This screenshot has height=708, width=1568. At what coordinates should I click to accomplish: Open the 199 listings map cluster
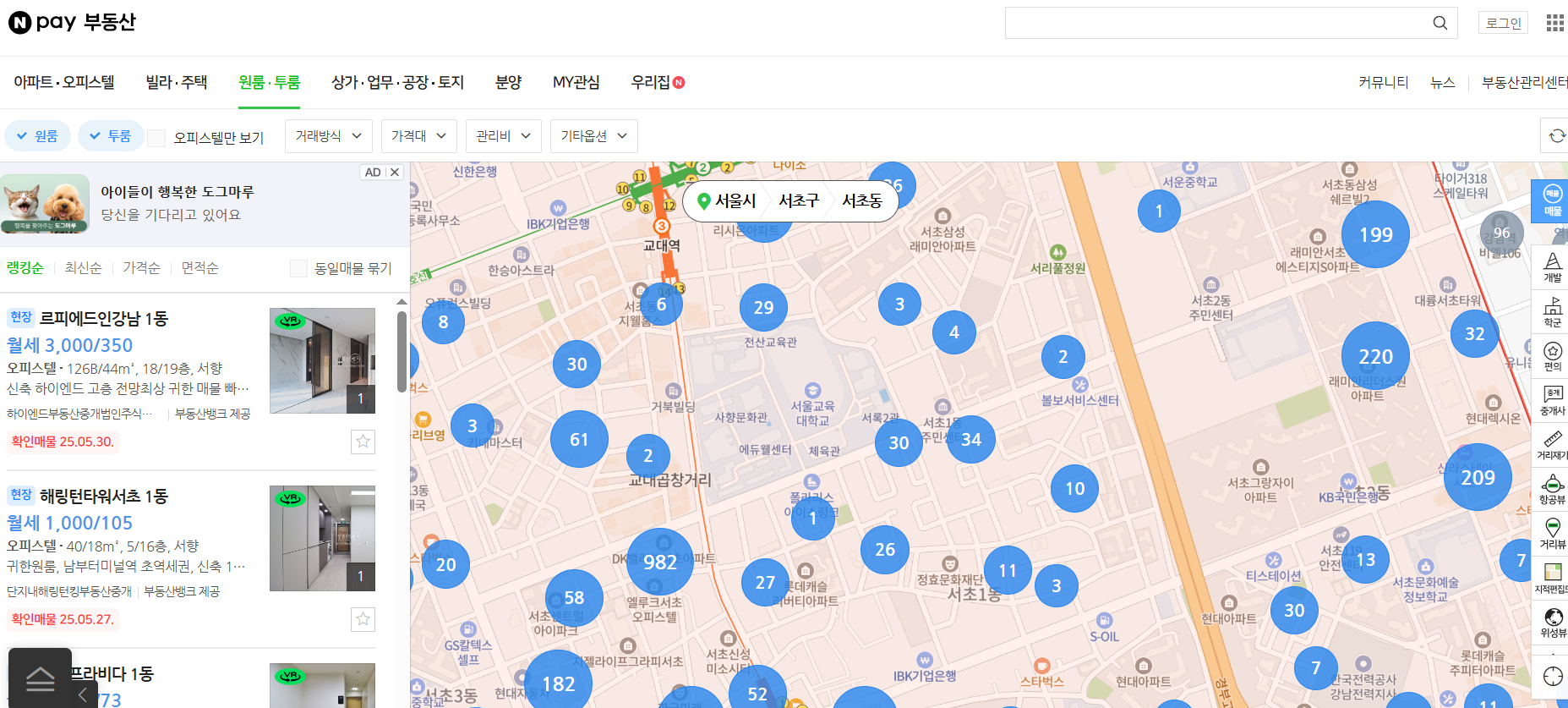coord(1375,234)
